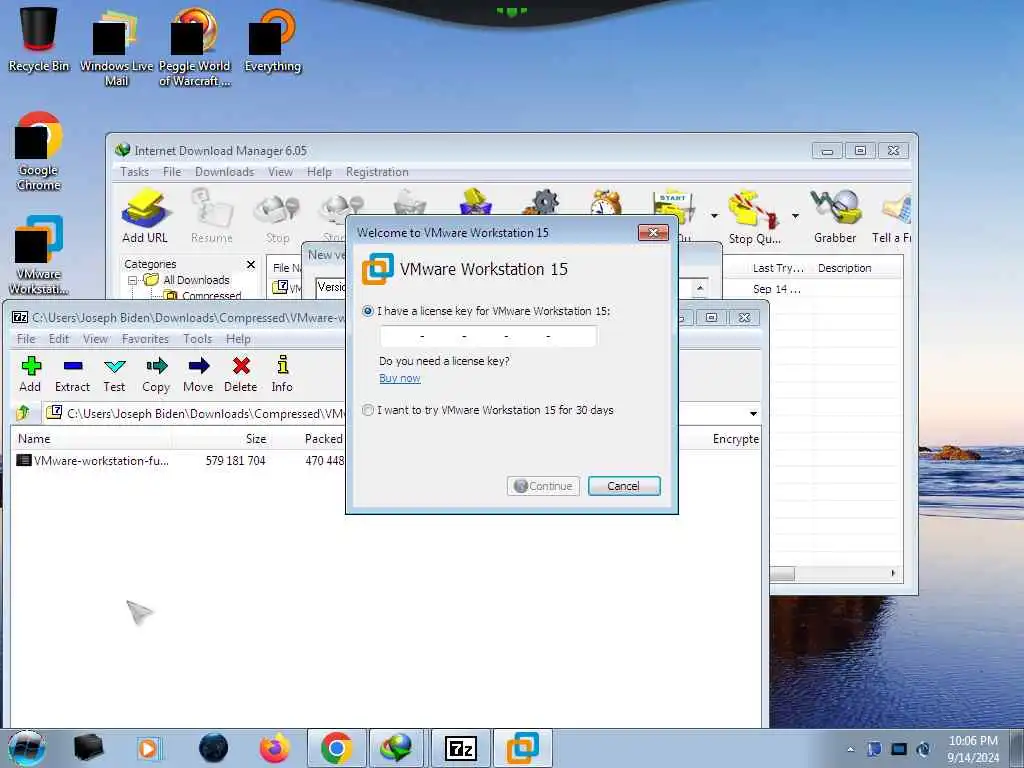Click Tell a Friend icon in IDM toolbar

coord(892,216)
